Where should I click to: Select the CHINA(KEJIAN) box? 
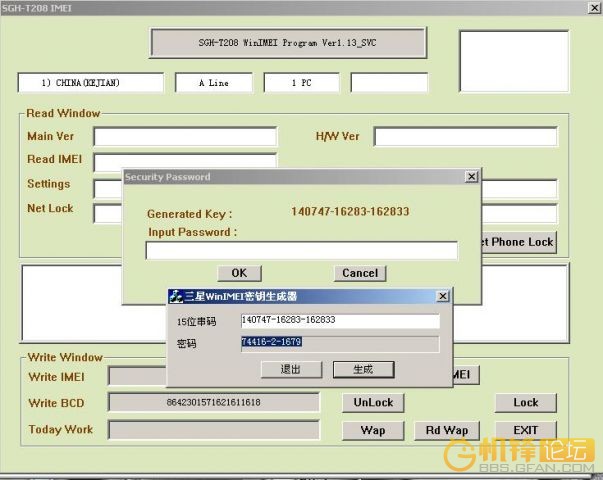tap(91, 83)
